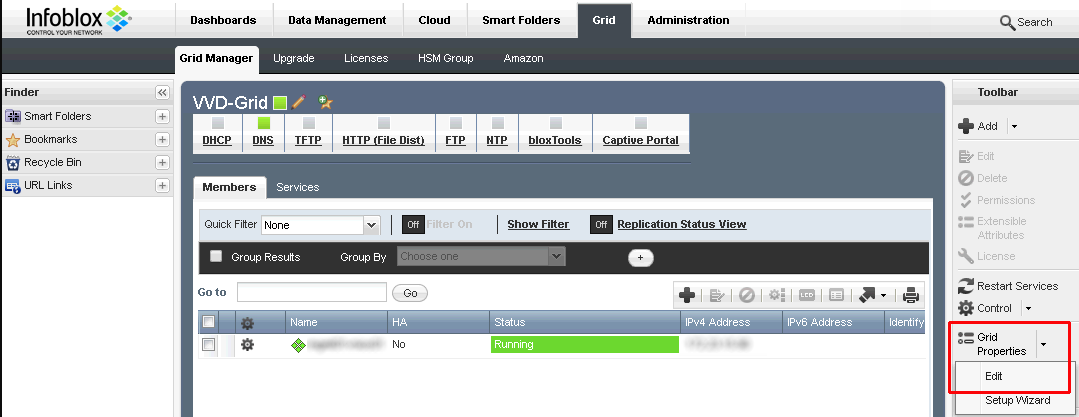The height and width of the screenshot is (417, 1079).
Task: Open the Cloud tab
Action: 434,21
